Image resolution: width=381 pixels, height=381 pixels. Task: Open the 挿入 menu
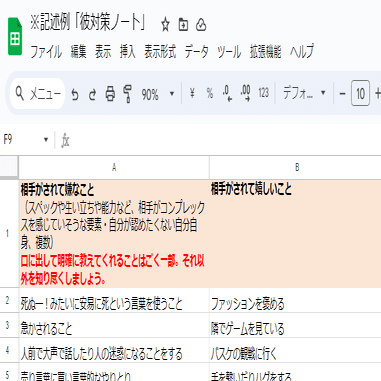[127, 52]
